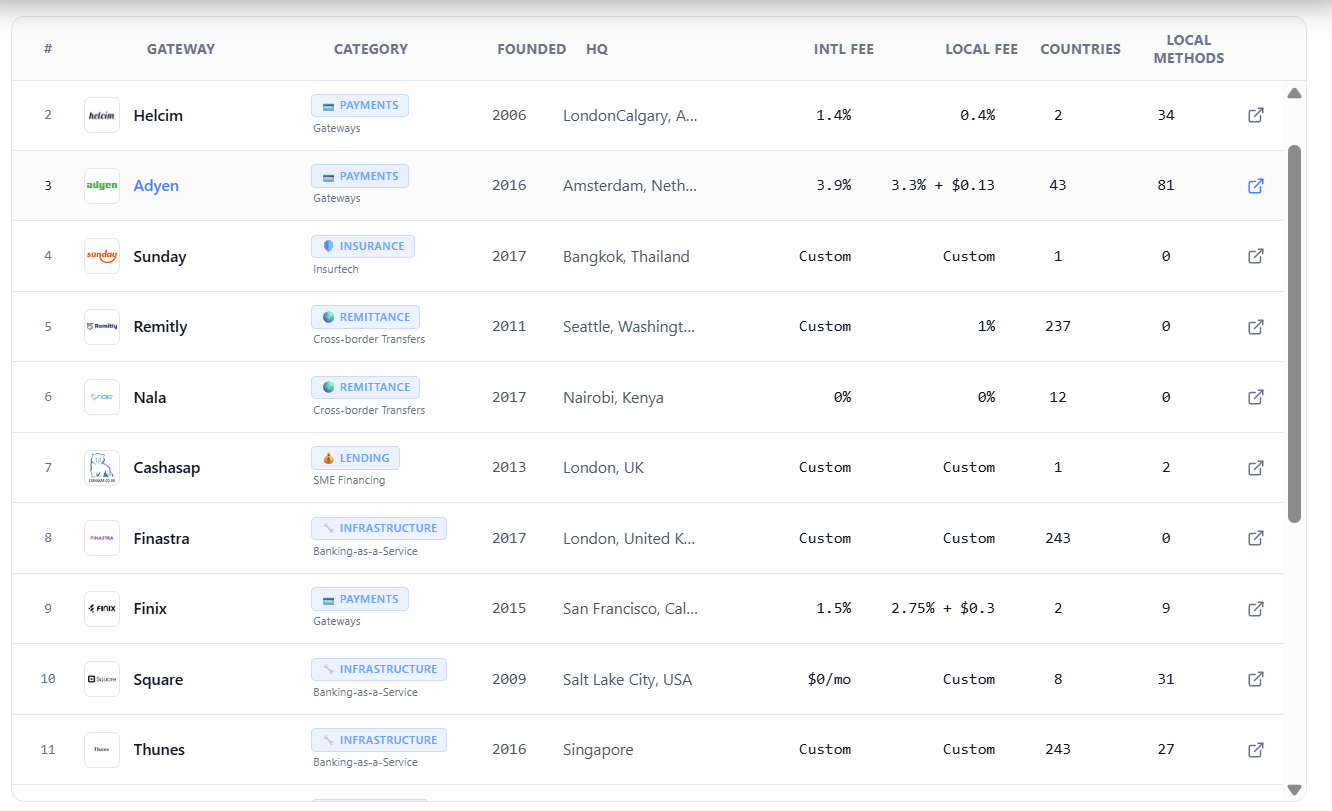This screenshot has width=1332, height=811.
Task: Toggle the INSURANCE badge on Sunday row
Action: point(363,246)
